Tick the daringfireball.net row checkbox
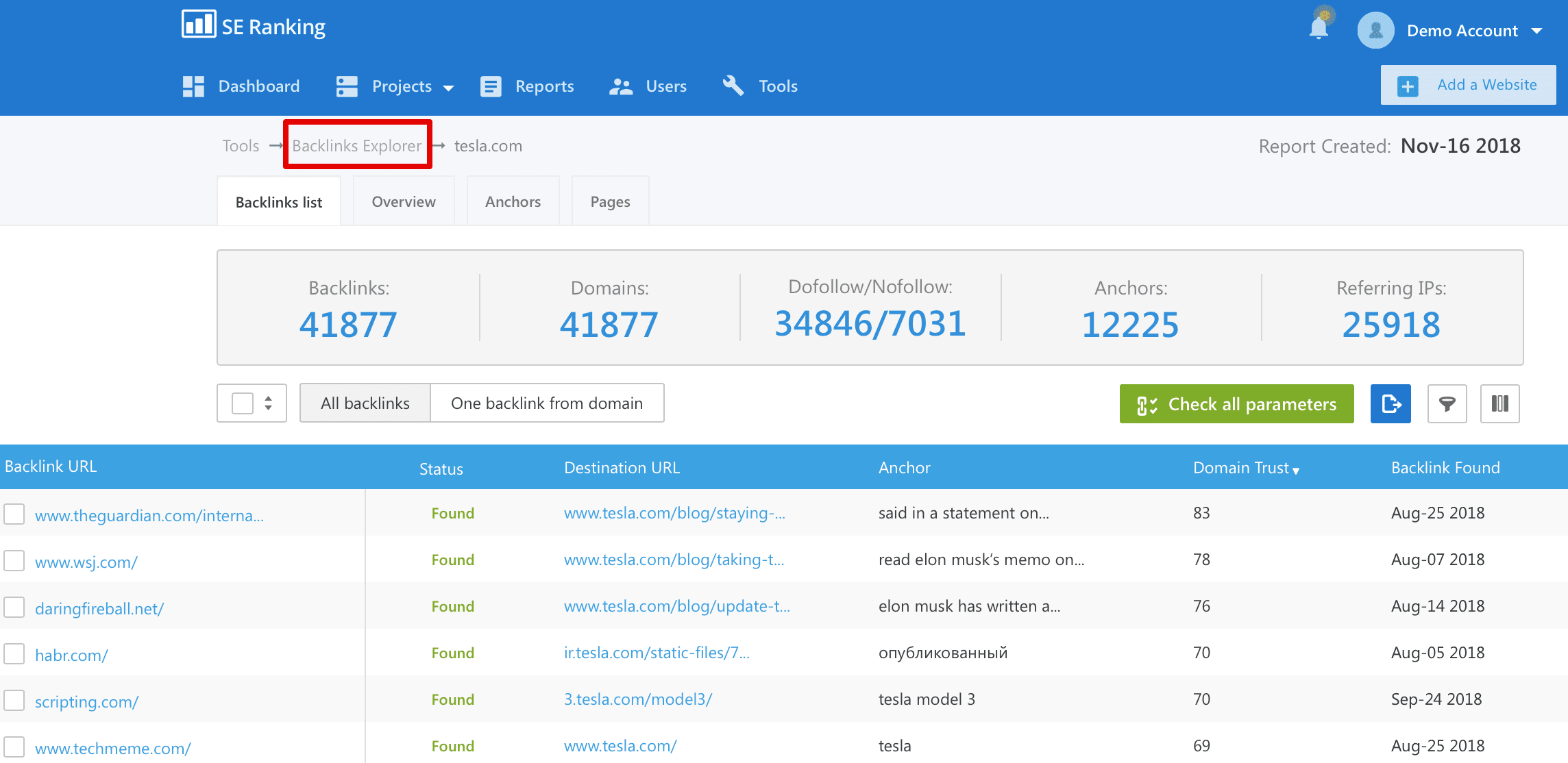This screenshot has width=1568, height=763. 14,607
